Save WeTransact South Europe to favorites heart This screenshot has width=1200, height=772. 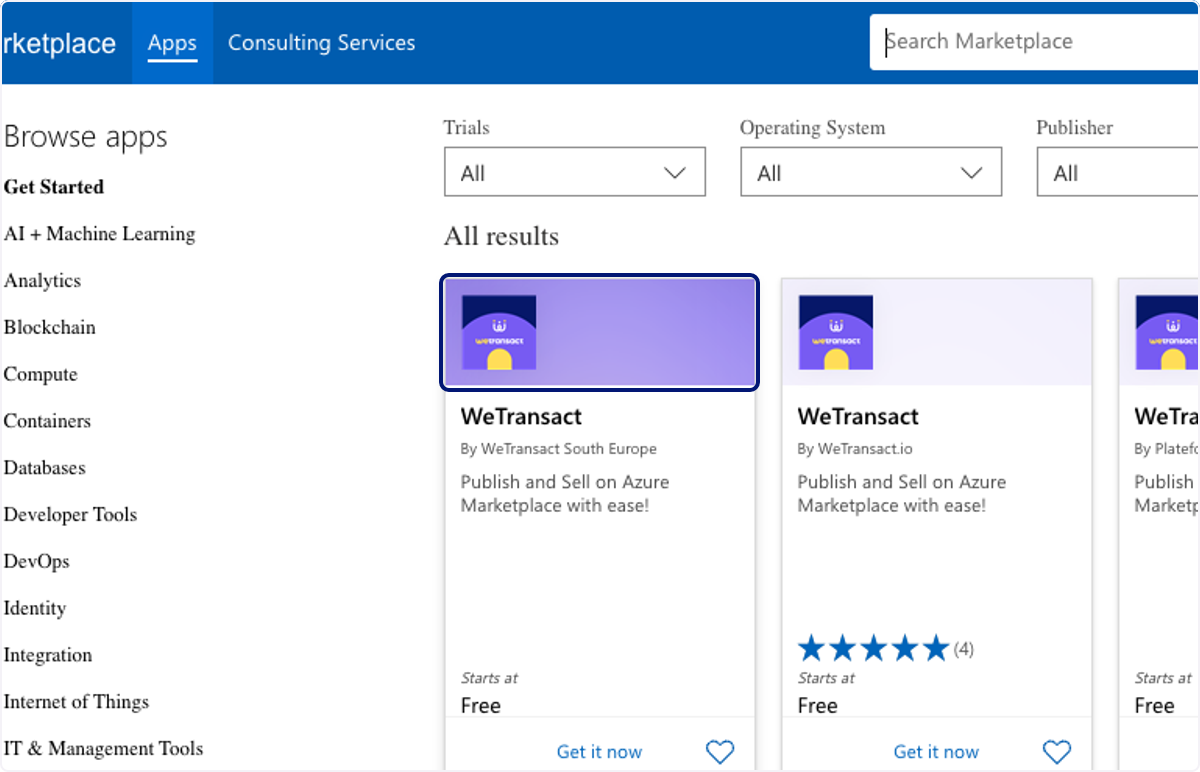(720, 752)
